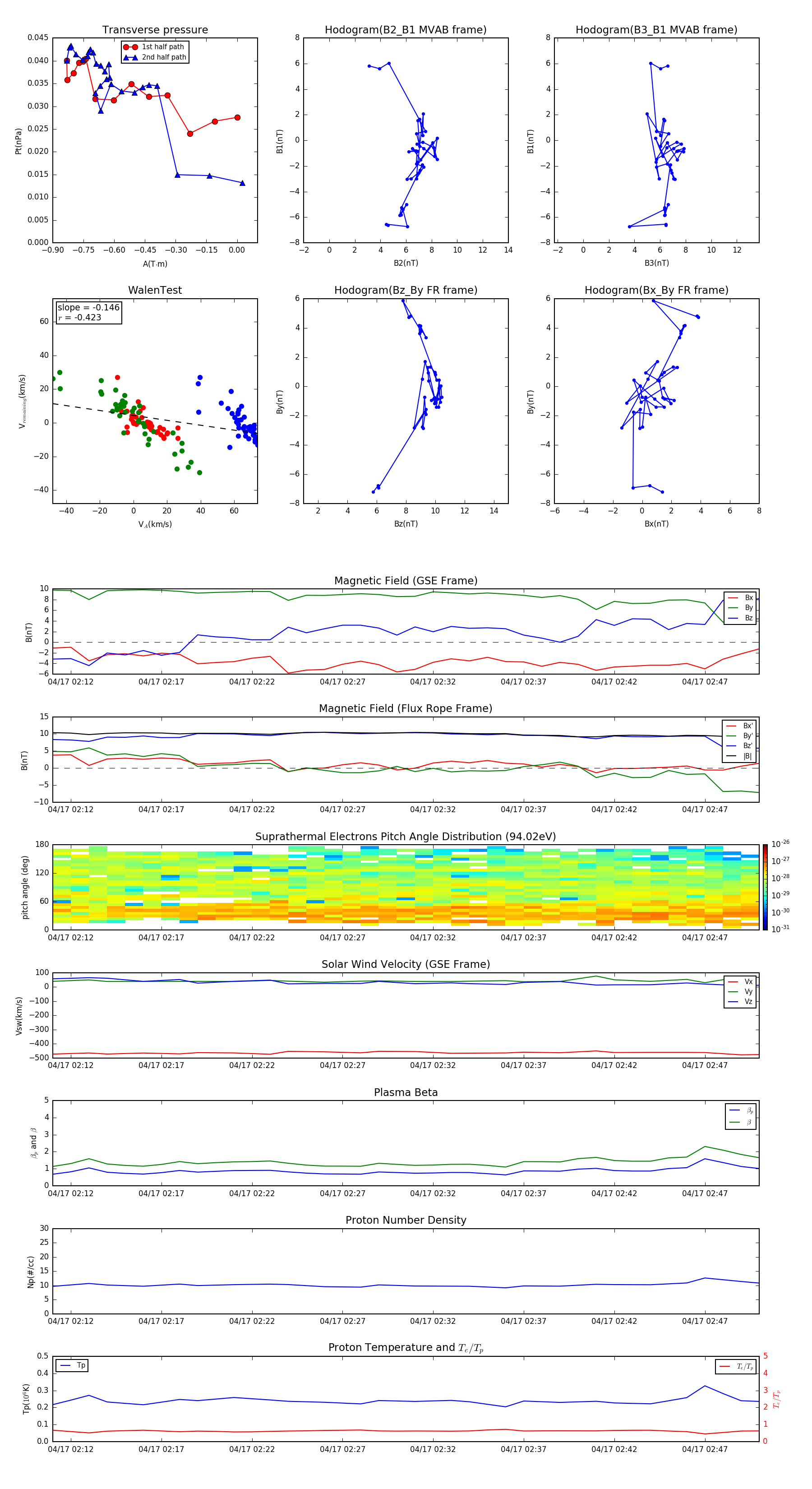Click the 'slope = -0.146' annotation

pos(88,308)
